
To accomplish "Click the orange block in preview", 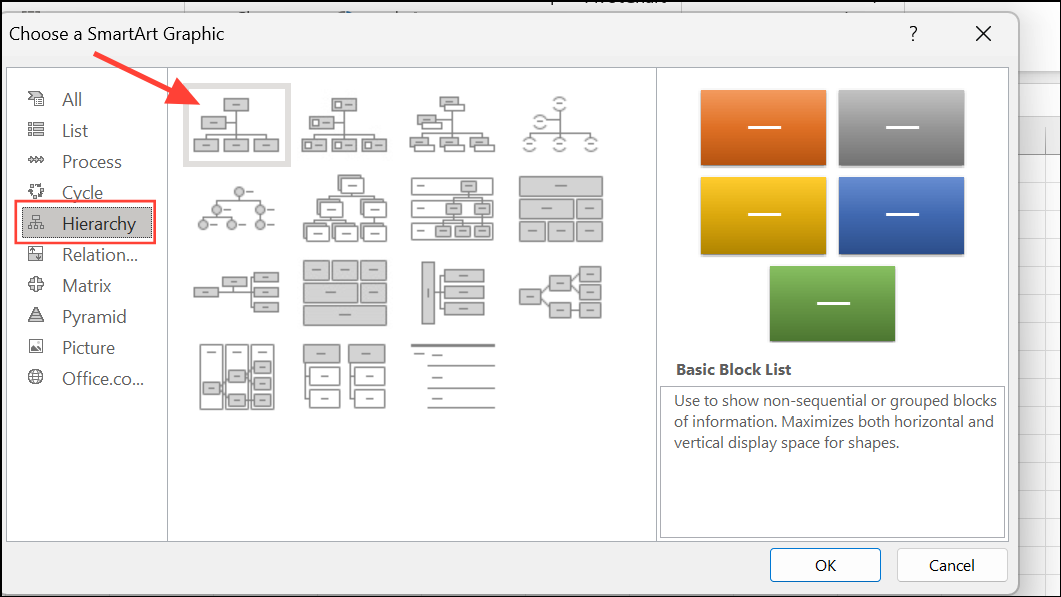I will (763, 127).
